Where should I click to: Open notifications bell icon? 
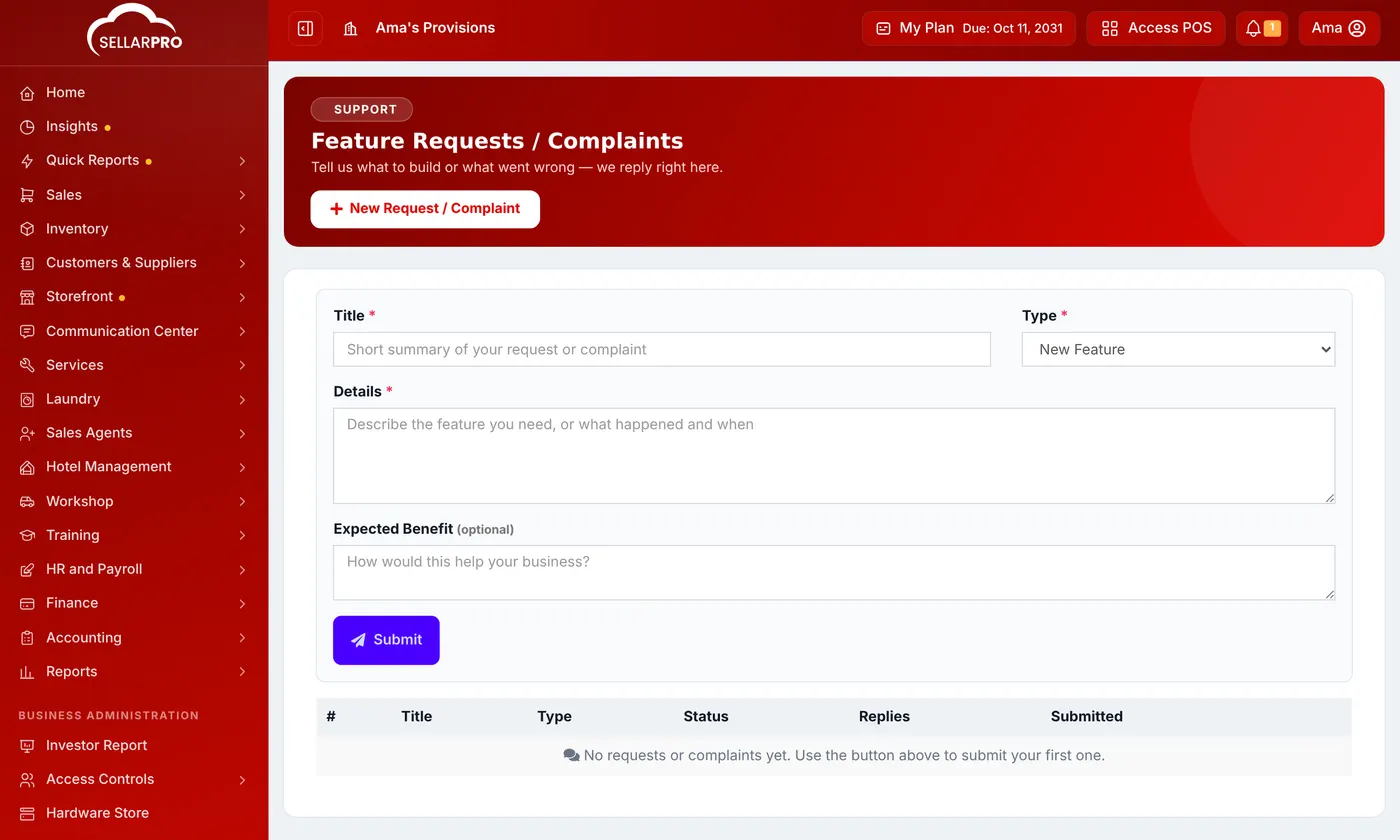pyautogui.click(x=1253, y=28)
